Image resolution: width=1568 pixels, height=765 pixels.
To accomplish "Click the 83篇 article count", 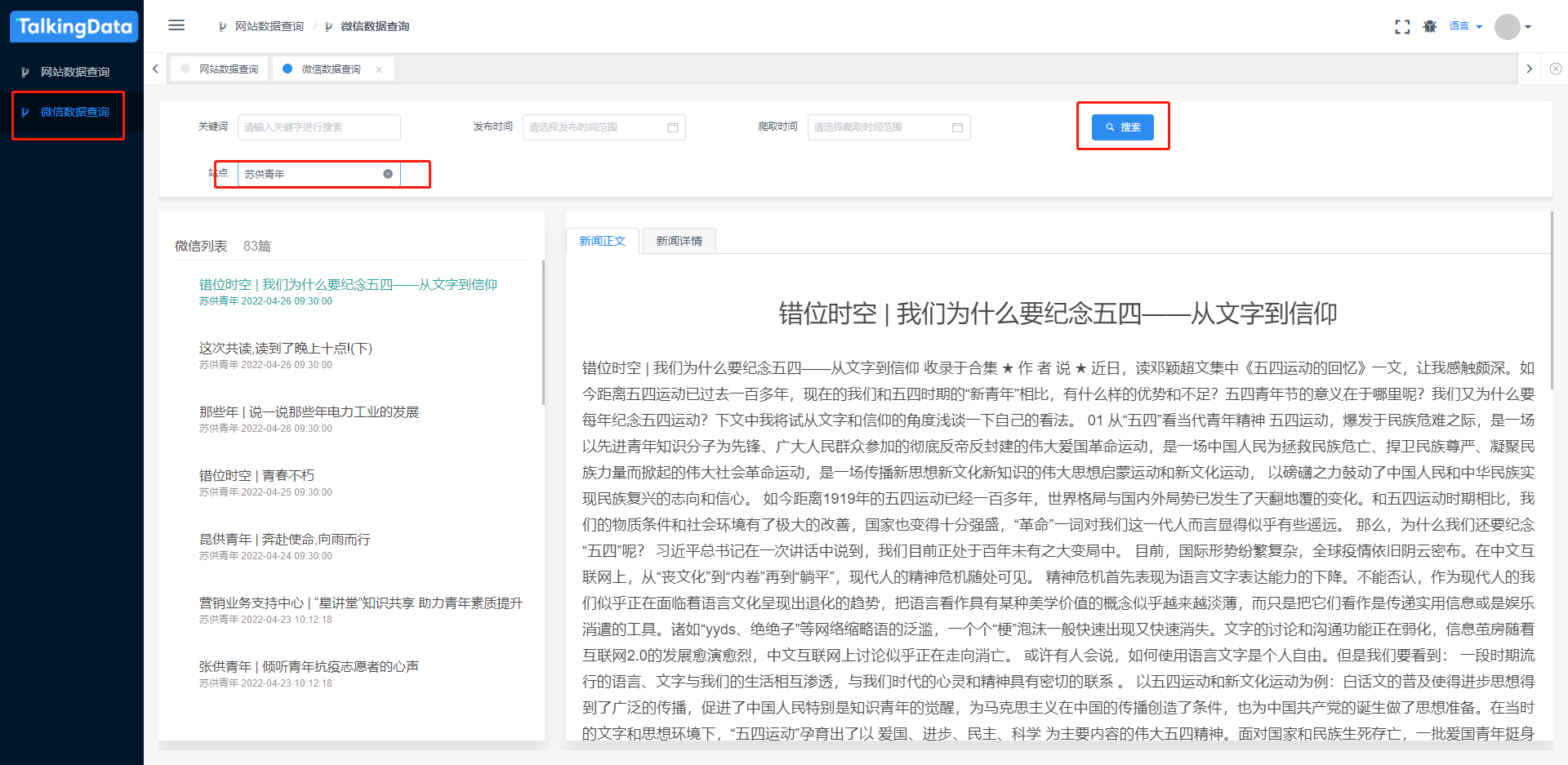I will (x=257, y=246).
